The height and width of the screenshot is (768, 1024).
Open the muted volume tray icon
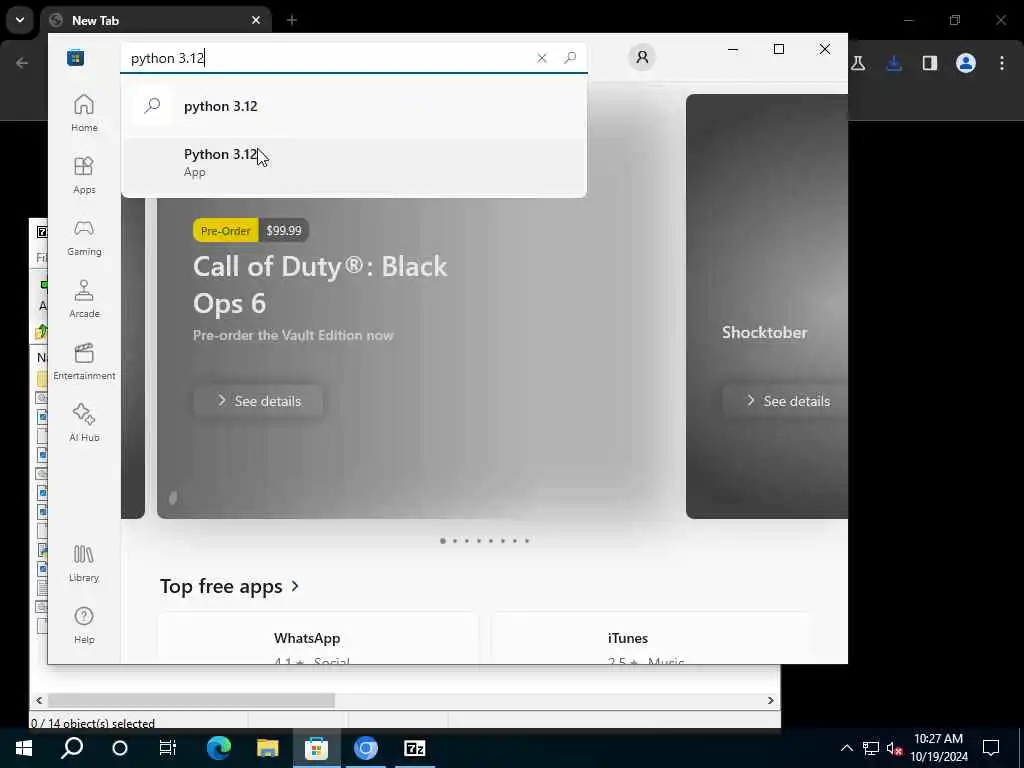coord(895,748)
